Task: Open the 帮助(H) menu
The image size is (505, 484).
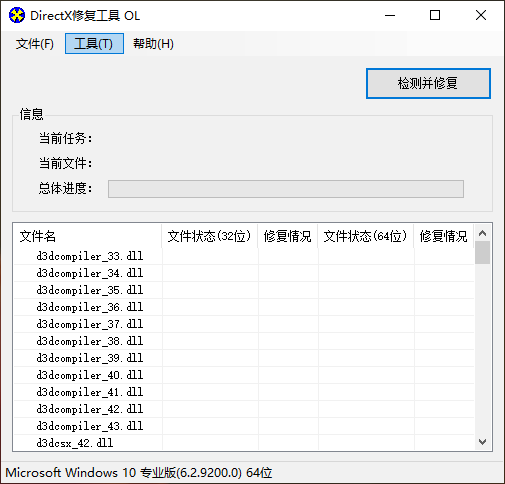Action: 153,44
